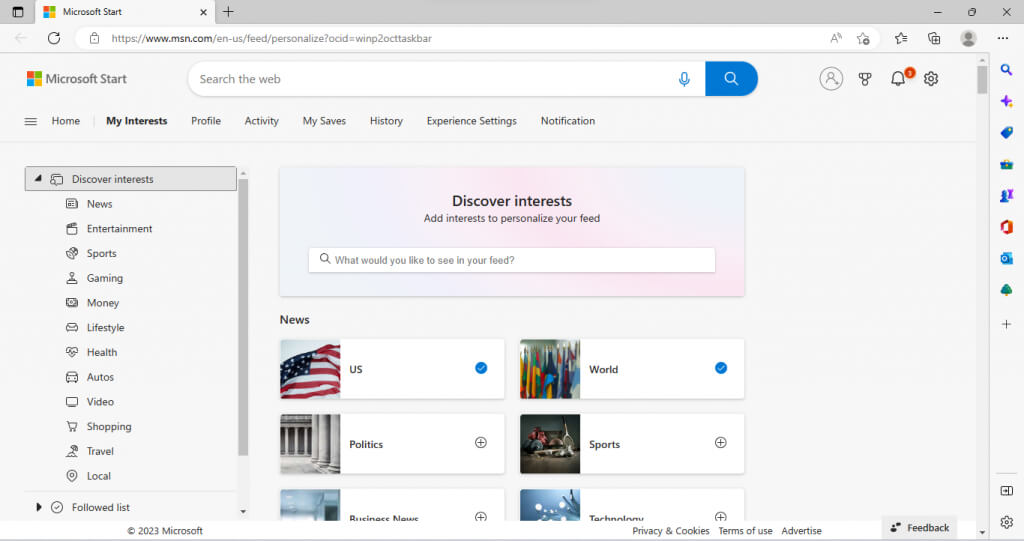Follow the Politics interest plus button
The image size is (1024, 541).
pos(481,443)
